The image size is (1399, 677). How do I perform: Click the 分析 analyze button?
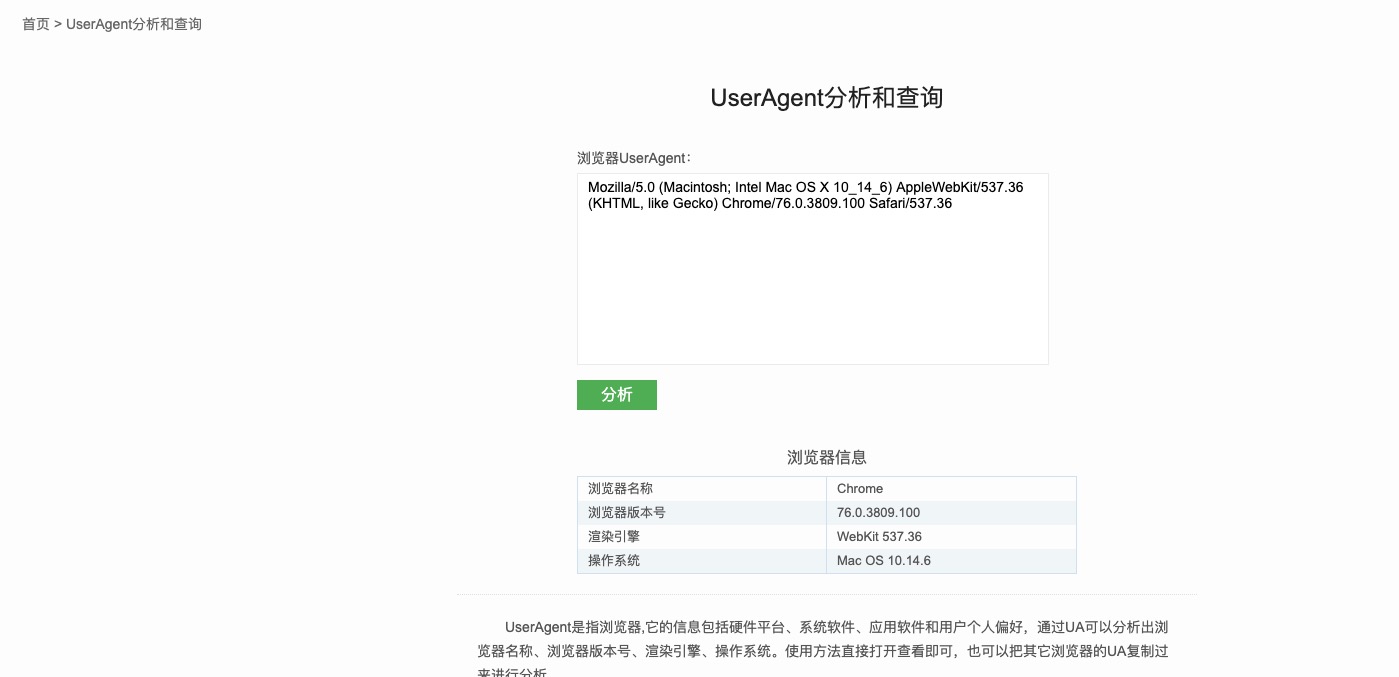pyautogui.click(x=616, y=394)
